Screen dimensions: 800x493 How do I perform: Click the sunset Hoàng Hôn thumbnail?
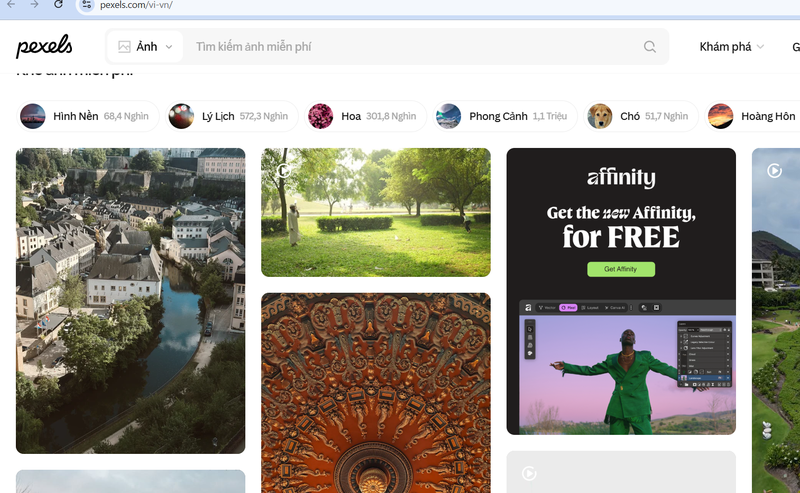click(720, 116)
